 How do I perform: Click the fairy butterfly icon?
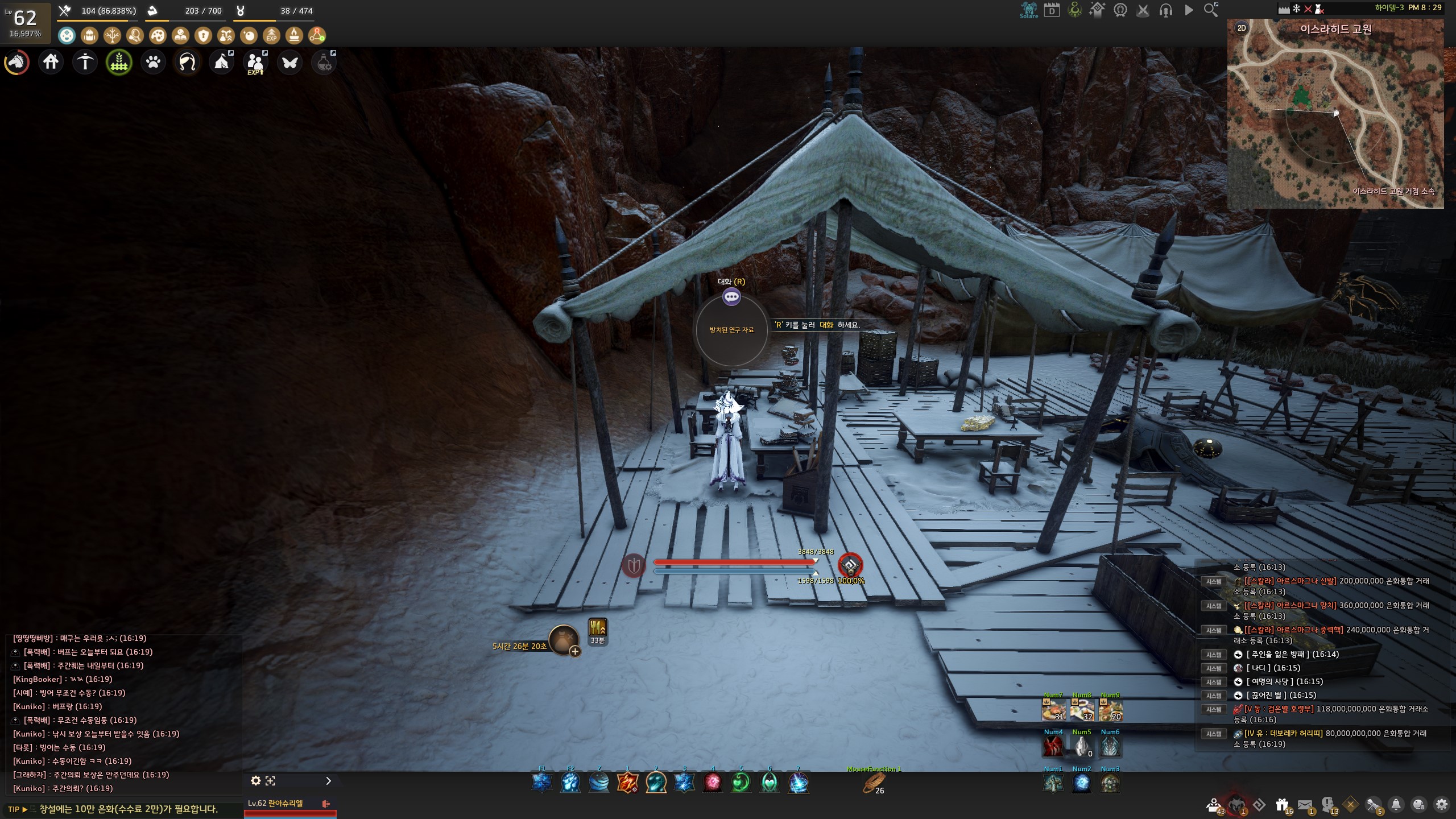click(289, 62)
